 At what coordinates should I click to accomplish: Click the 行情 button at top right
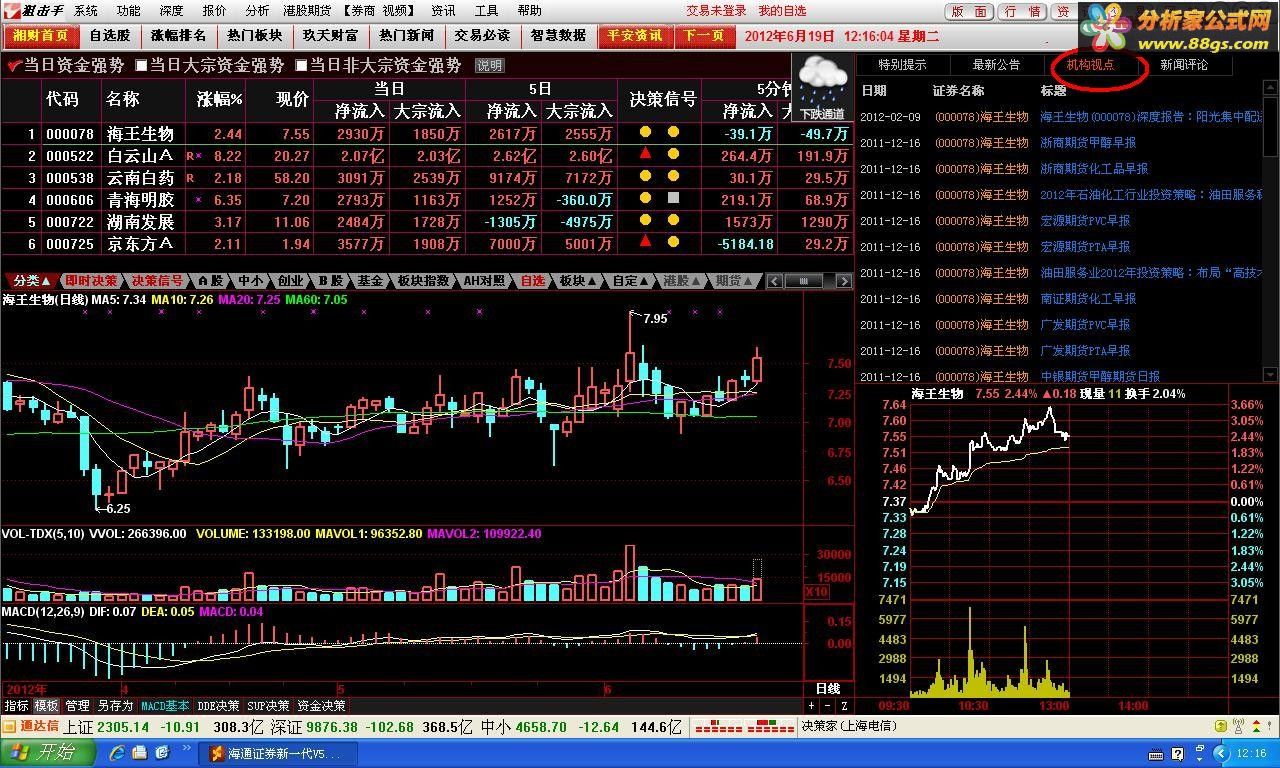tap(1022, 11)
